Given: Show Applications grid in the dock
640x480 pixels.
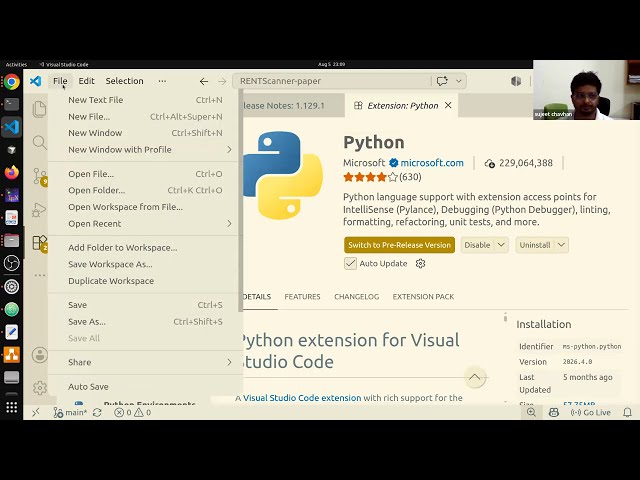Looking at the screenshot, I should coord(11,407).
